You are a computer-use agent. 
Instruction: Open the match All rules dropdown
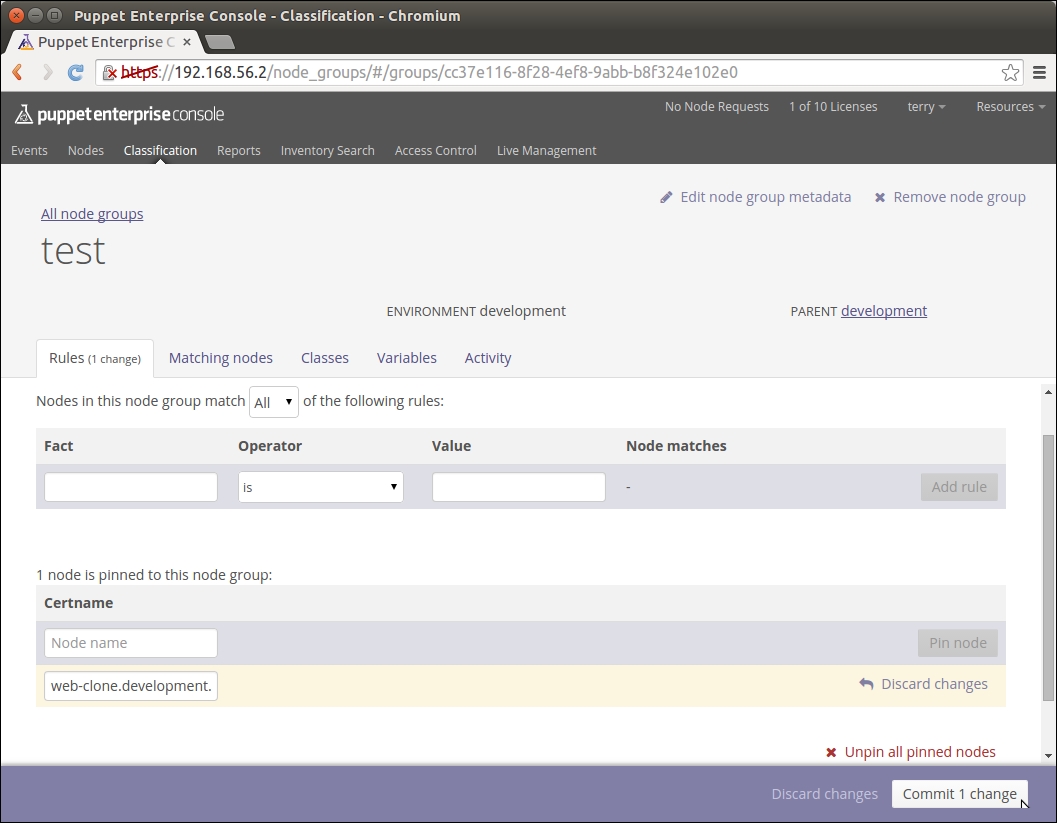coord(274,402)
